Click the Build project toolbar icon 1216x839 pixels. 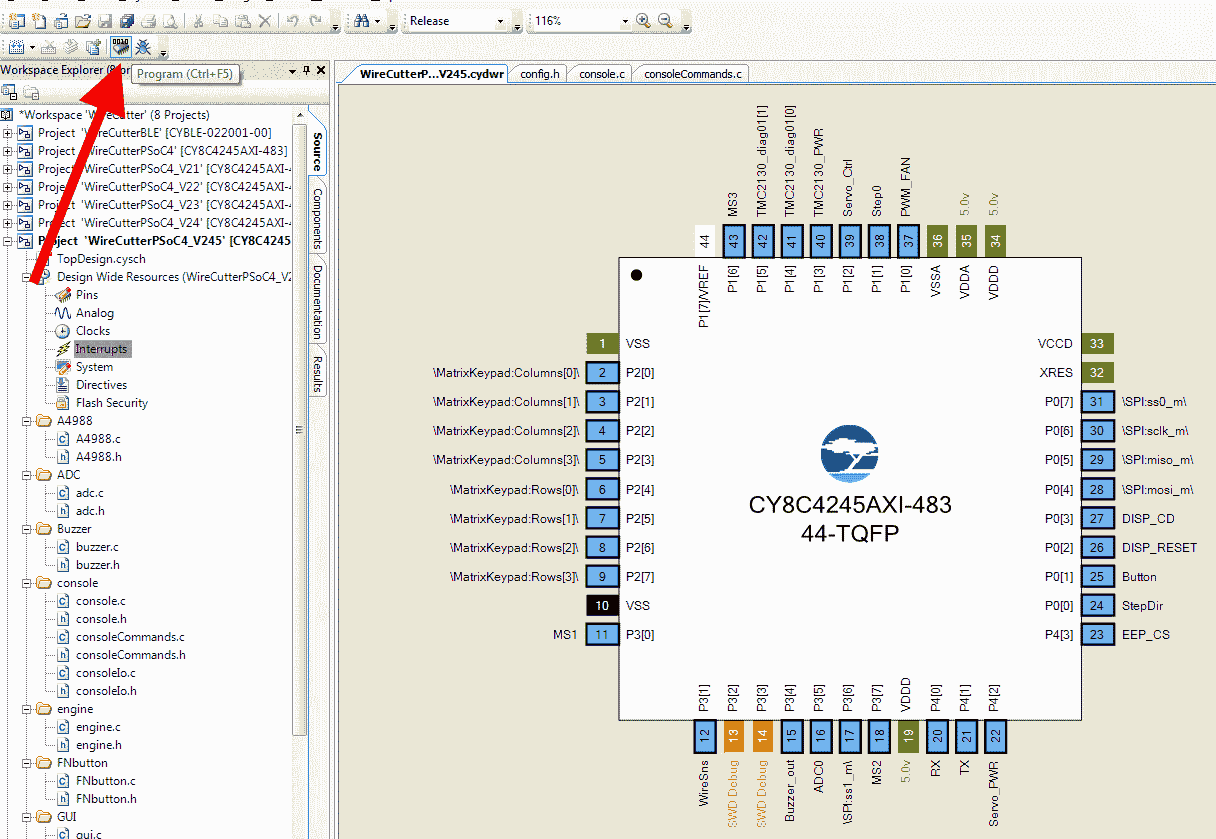[16, 46]
